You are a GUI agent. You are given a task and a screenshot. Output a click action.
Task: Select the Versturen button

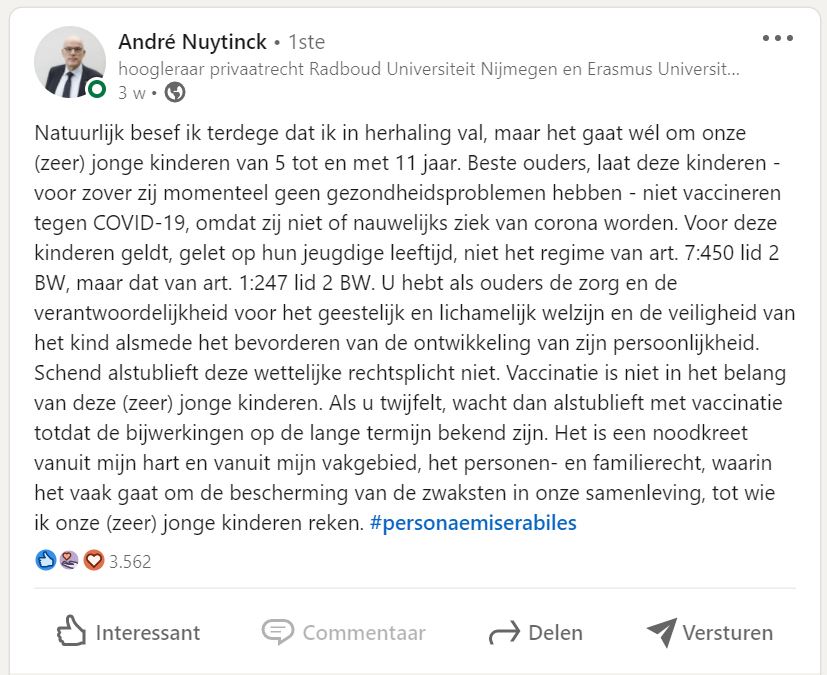point(710,632)
